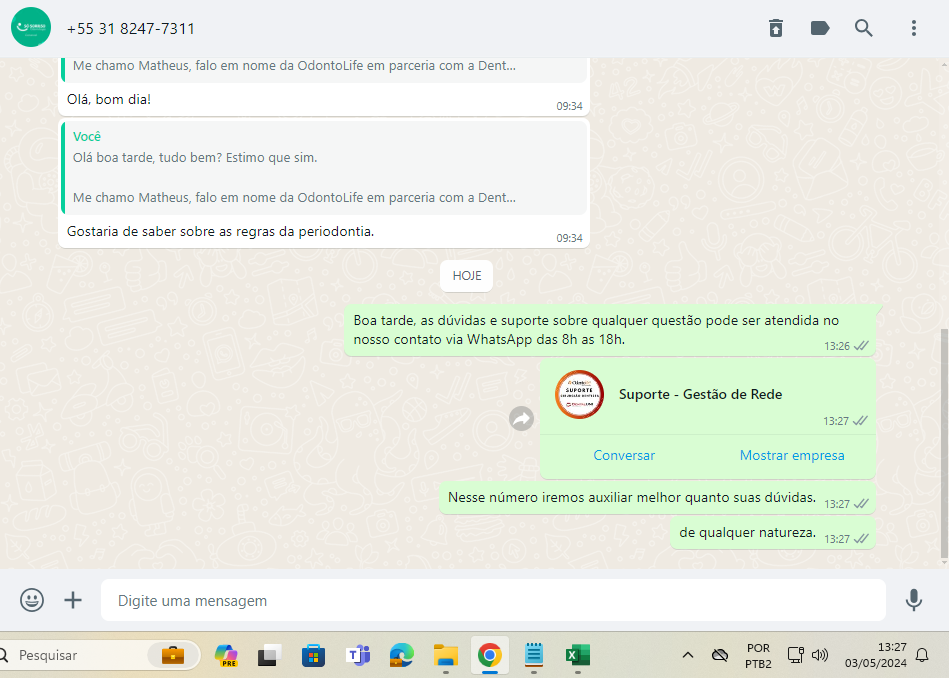
Task: Click the trash archive icon in header
Action: tap(776, 28)
